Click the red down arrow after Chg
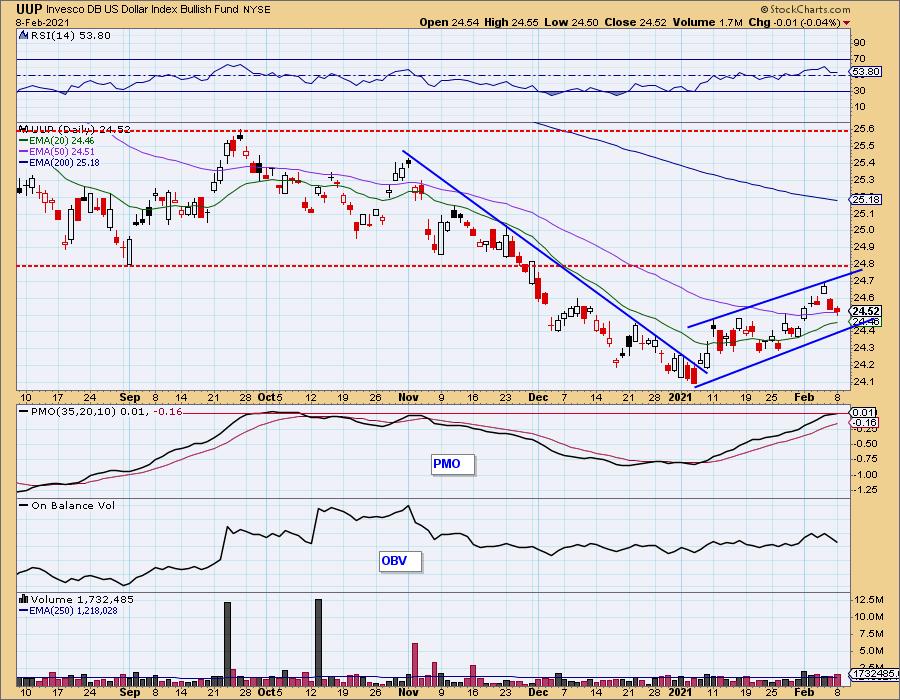The height and width of the screenshot is (700, 900). [847, 23]
